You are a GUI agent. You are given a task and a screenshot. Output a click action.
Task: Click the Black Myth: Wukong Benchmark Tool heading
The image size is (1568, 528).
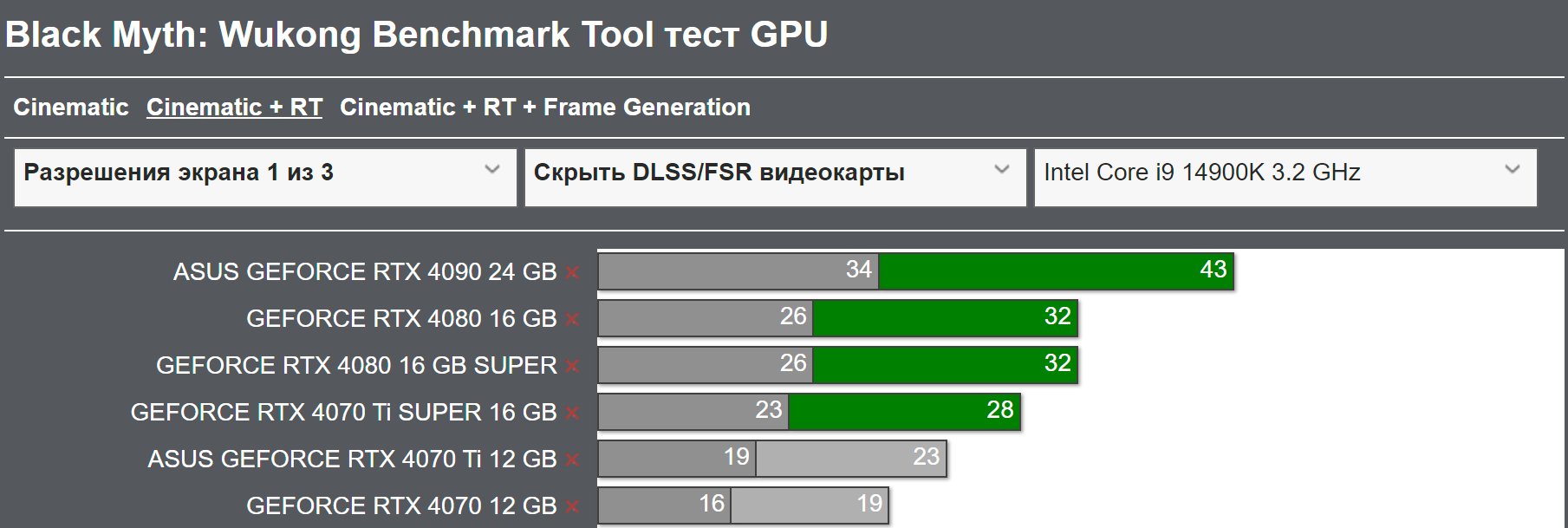point(416,35)
